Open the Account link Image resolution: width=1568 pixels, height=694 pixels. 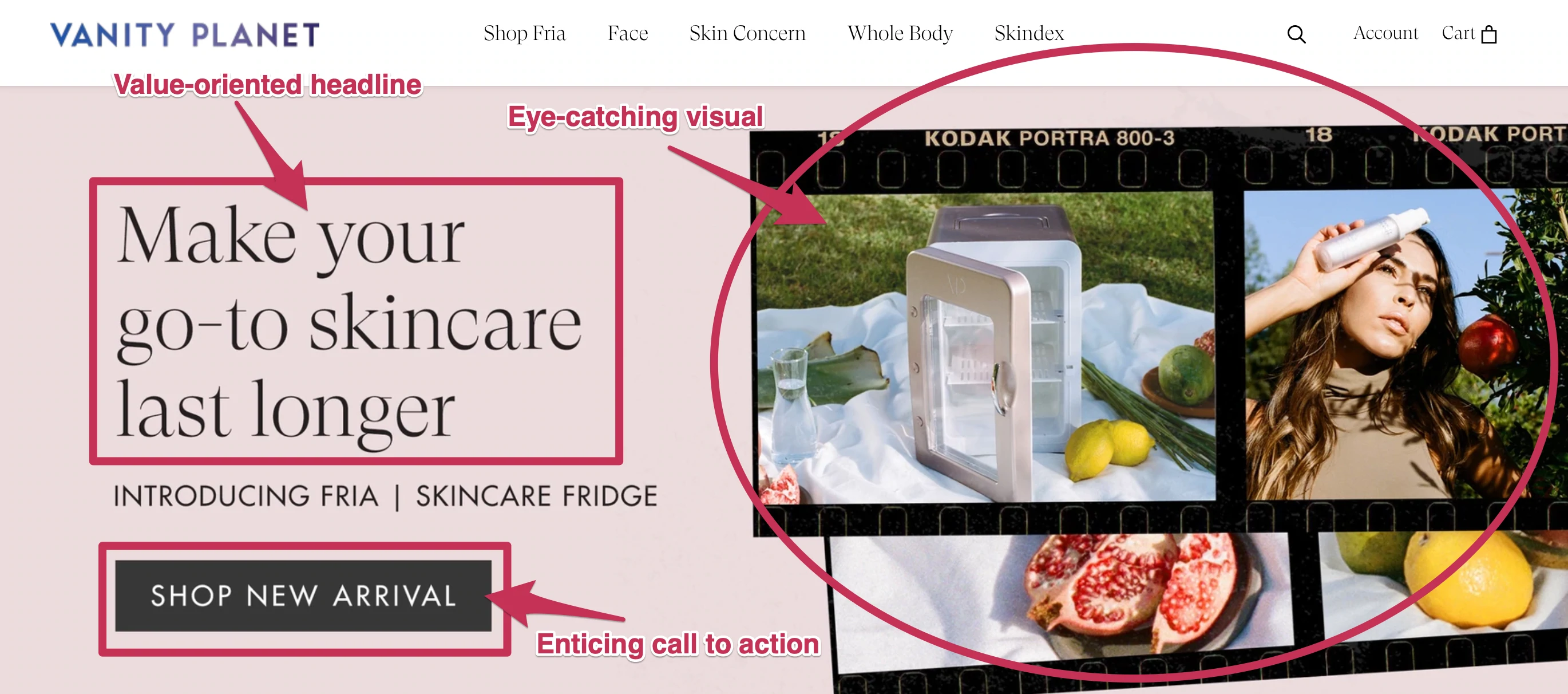1385,33
